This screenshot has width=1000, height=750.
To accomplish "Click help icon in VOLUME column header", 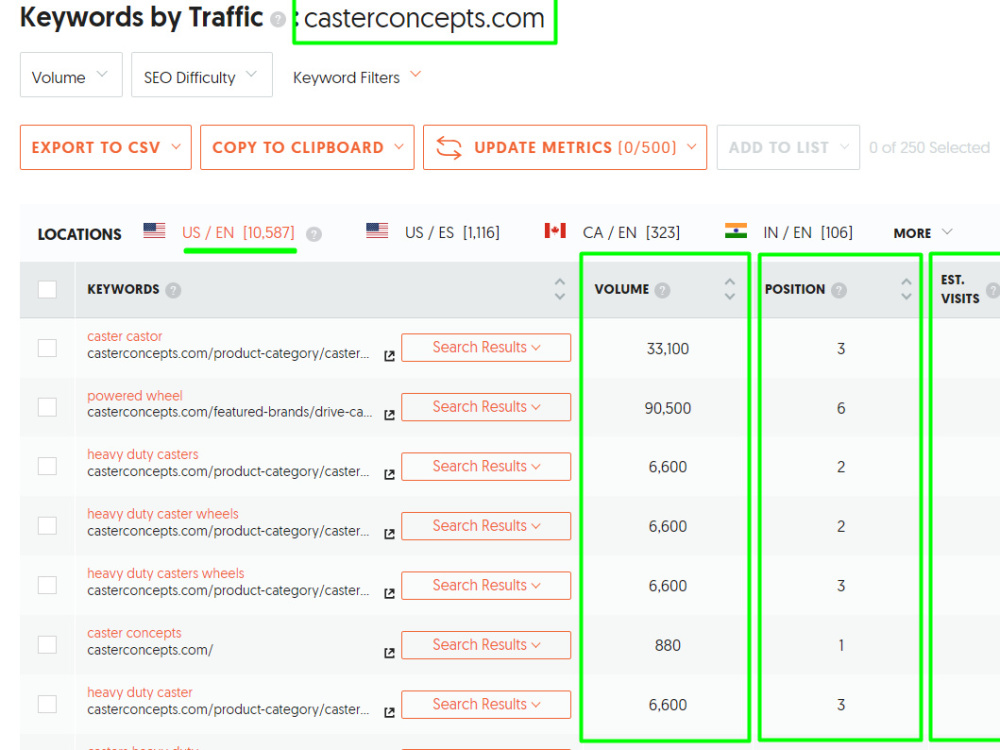I will point(662,290).
